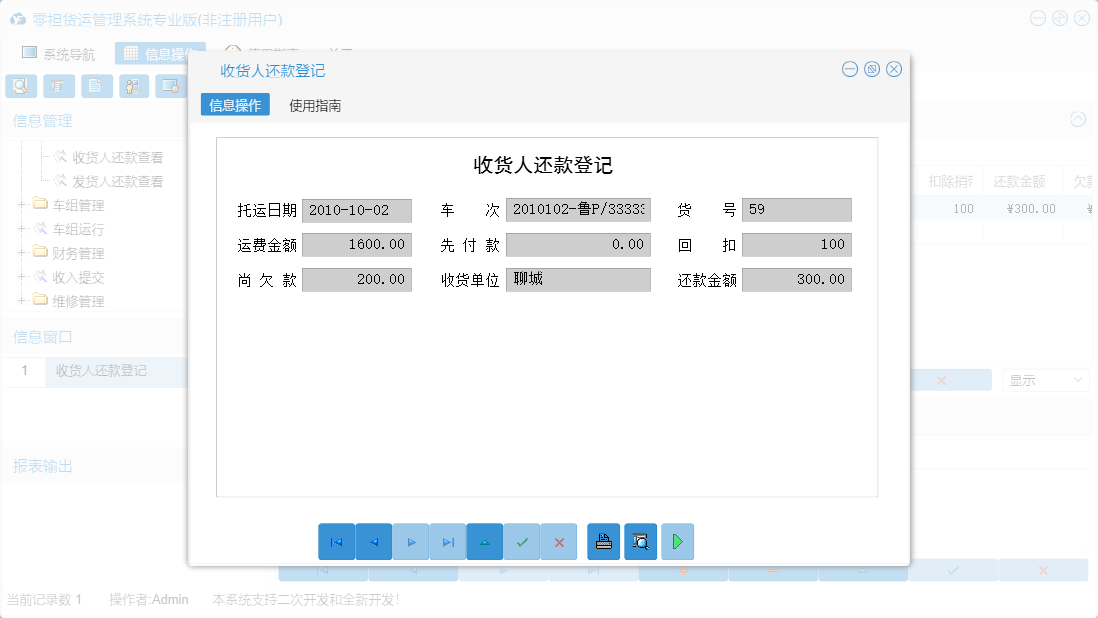
Task: Click the person icon in the top toolbar
Action: pyautogui.click(x=133, y=86)
